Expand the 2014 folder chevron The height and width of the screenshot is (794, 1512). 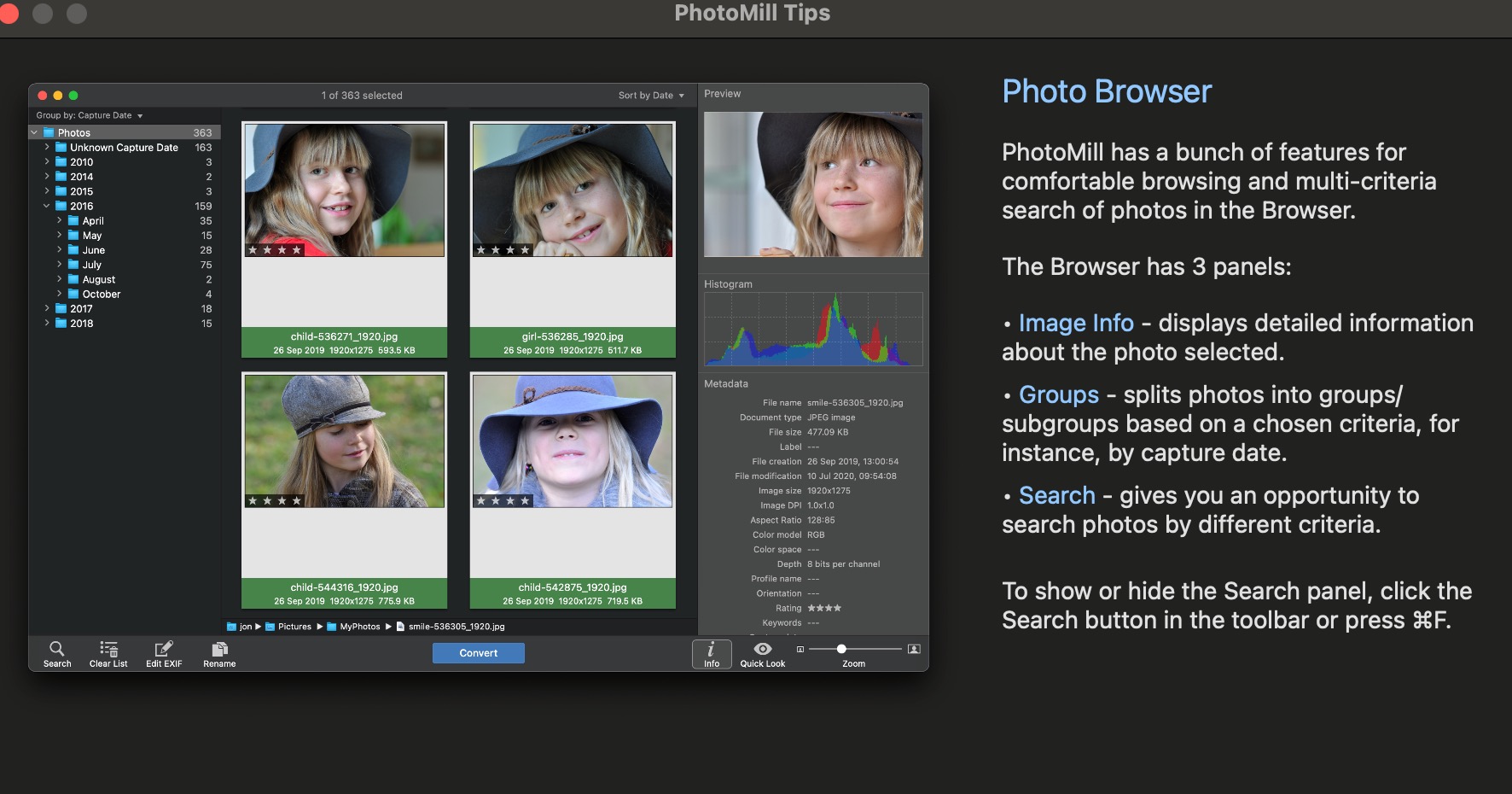(x=47, y=177)
